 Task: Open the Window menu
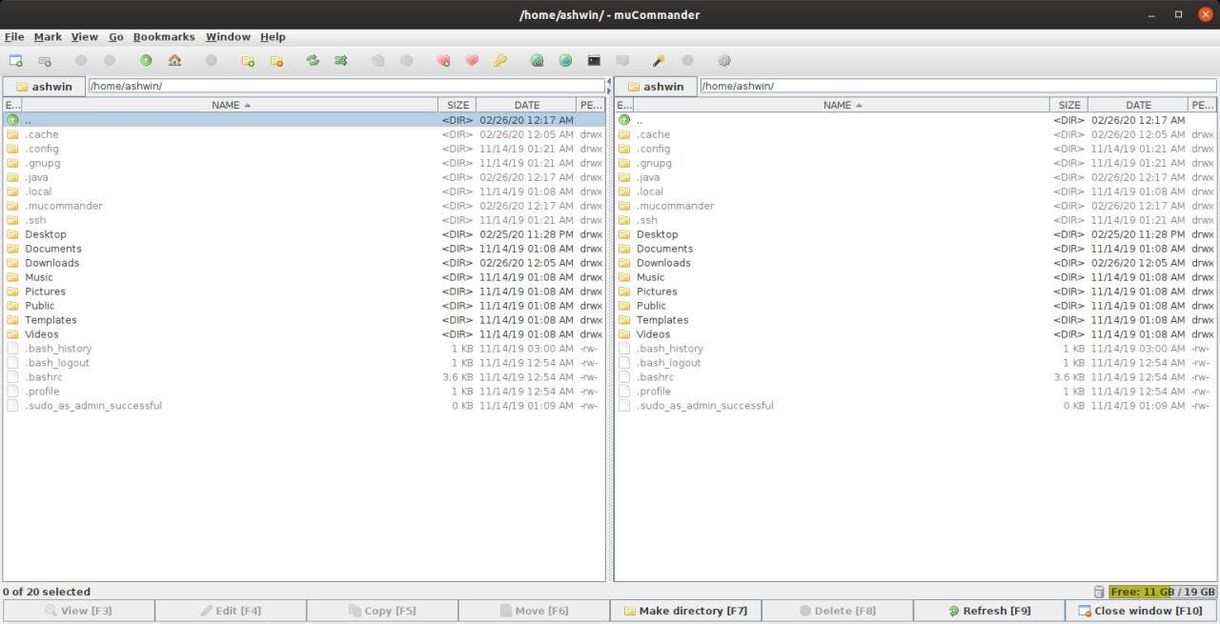(228, 37)
